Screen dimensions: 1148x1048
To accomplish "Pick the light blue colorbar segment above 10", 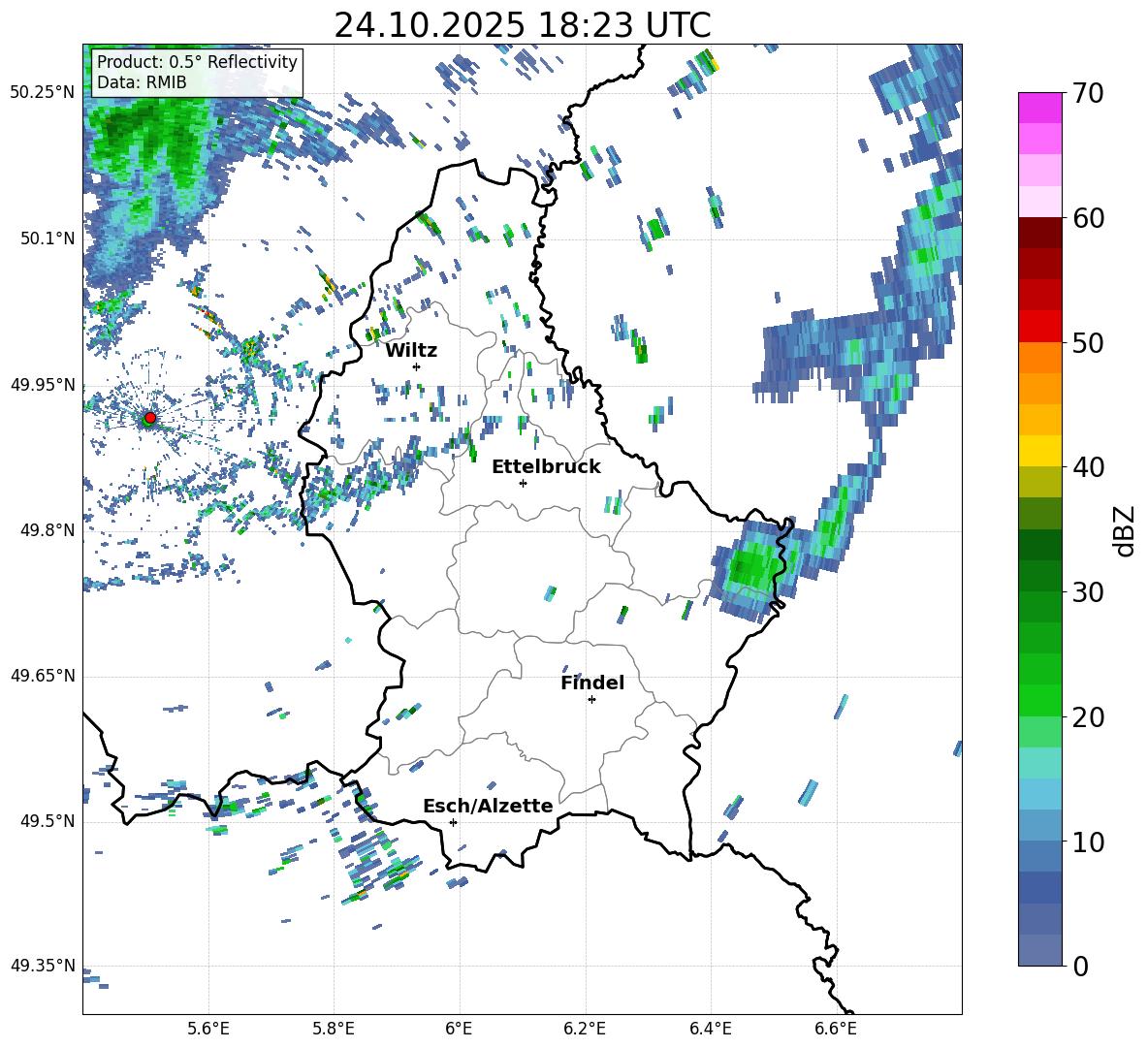I will click(x=1039, y=794).
